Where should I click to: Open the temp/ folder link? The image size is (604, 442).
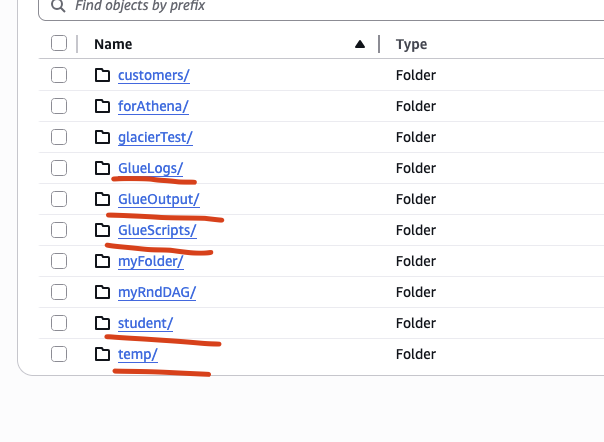click(138, 354)
